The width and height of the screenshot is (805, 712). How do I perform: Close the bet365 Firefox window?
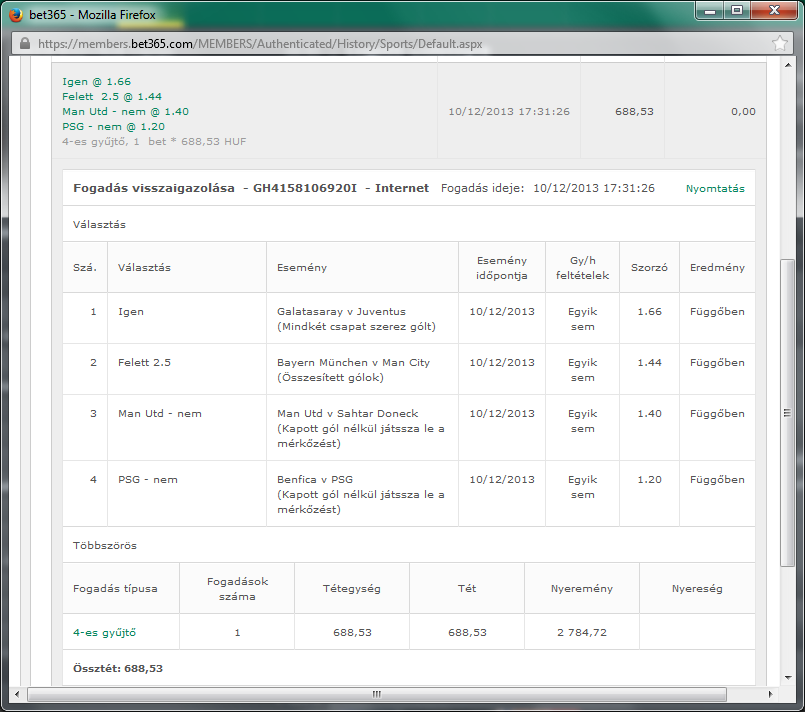[774, 11]
